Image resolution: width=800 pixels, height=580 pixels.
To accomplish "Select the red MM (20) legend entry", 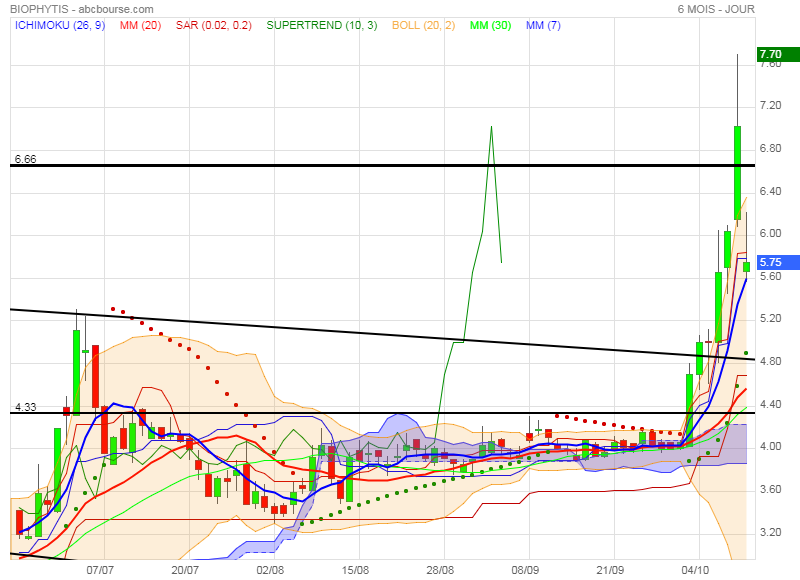I will point(140,25).
